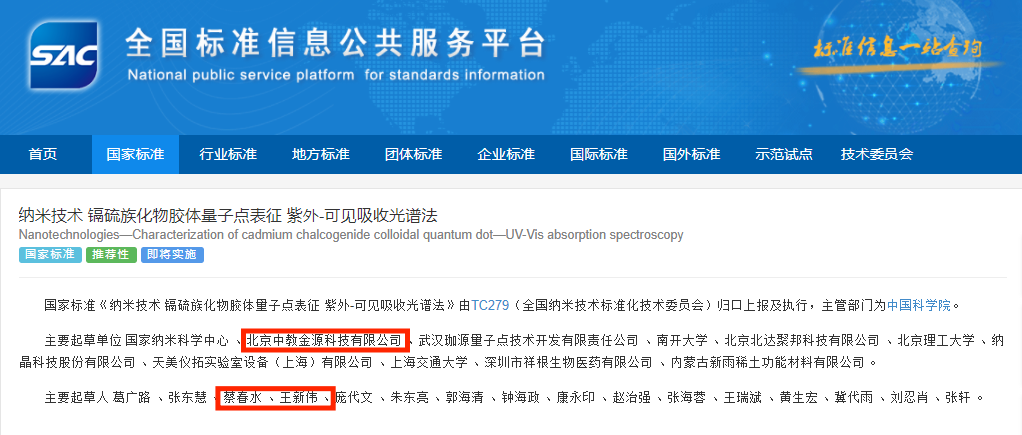The height and width of the screenshot is (435, 1022).
Task: Click drafting unit 上海交通大学
Action: (x=429, y=362)
